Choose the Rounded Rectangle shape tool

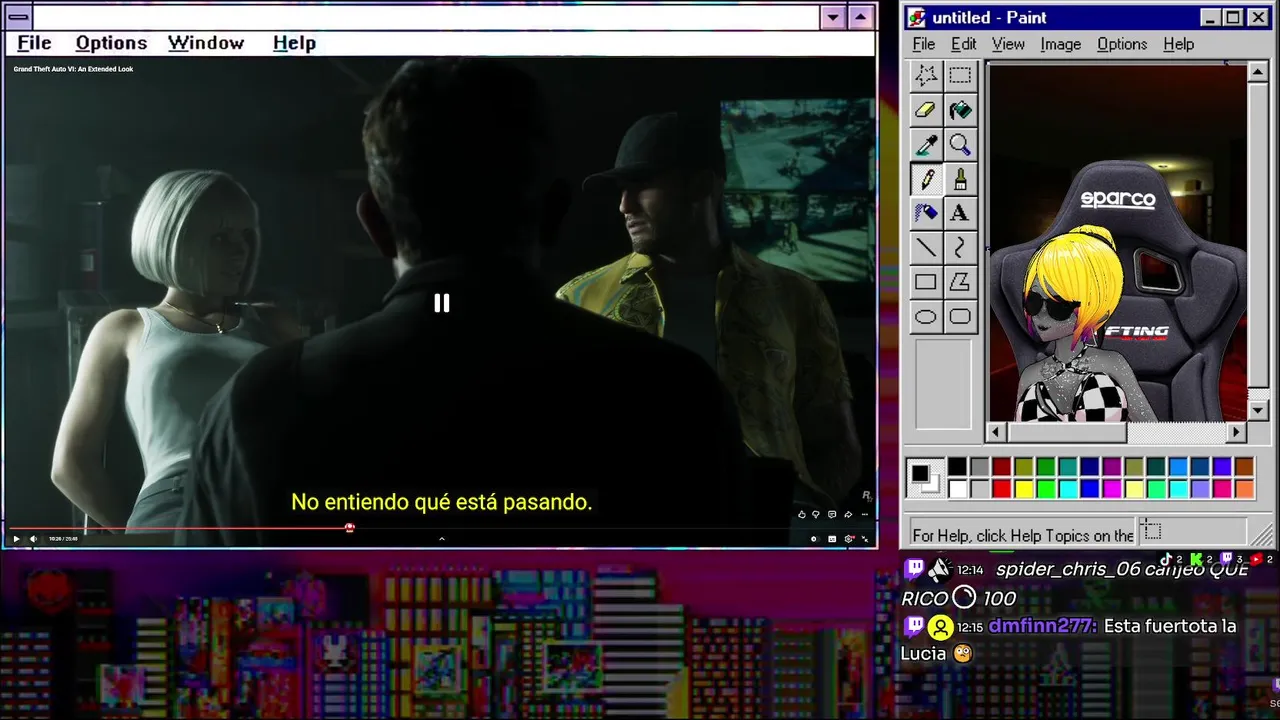pos(960,317)
